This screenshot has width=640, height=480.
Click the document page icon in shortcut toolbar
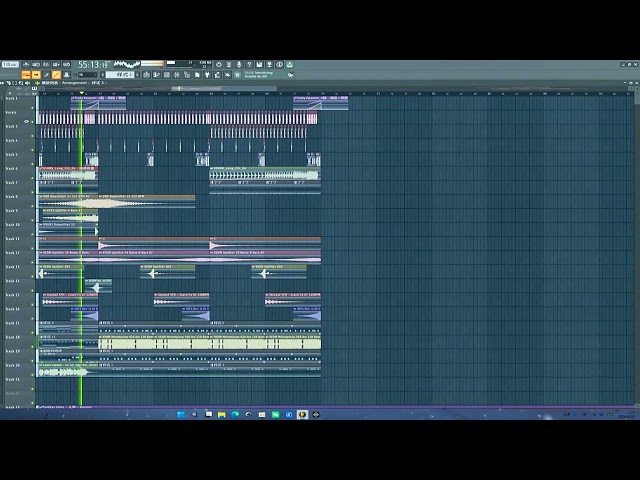[197, 75]
